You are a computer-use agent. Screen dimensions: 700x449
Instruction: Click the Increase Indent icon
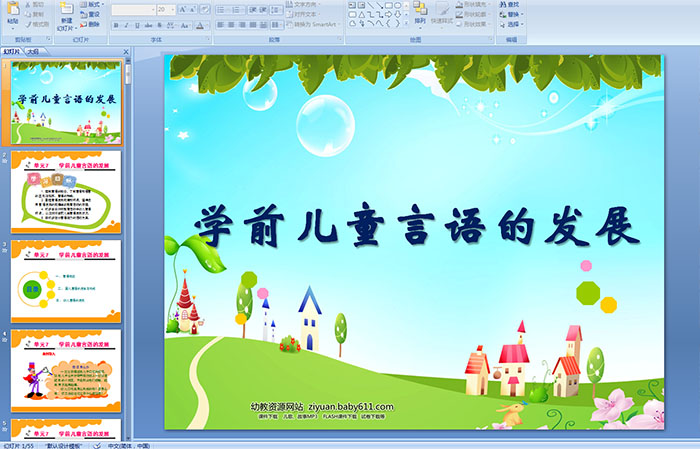coord(263,10)
